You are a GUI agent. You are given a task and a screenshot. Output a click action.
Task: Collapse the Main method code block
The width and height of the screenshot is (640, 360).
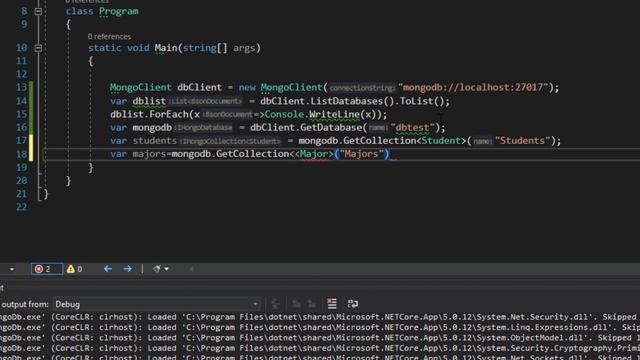[38, 48]
